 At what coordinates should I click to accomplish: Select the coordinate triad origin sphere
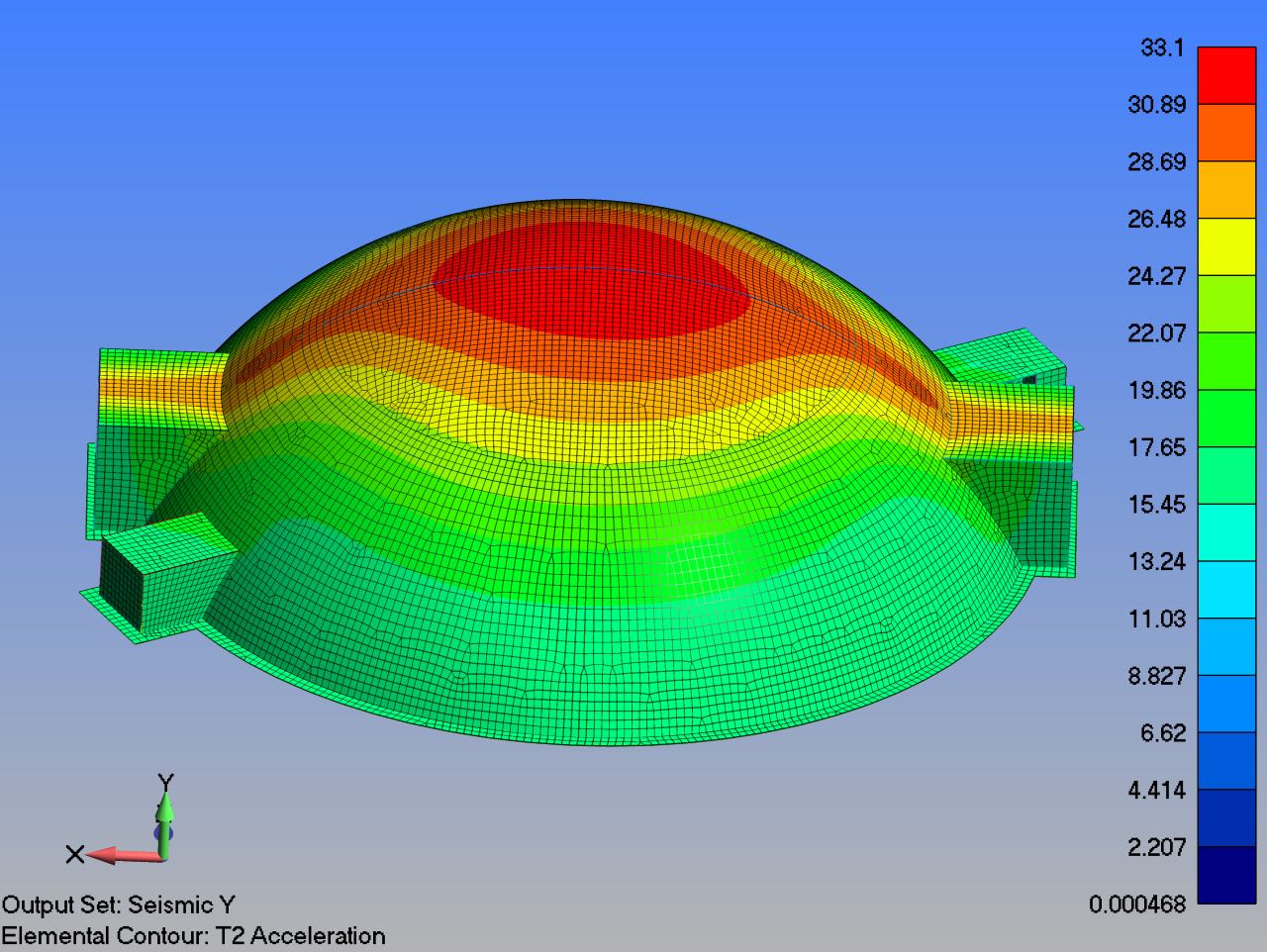(164, 836)
